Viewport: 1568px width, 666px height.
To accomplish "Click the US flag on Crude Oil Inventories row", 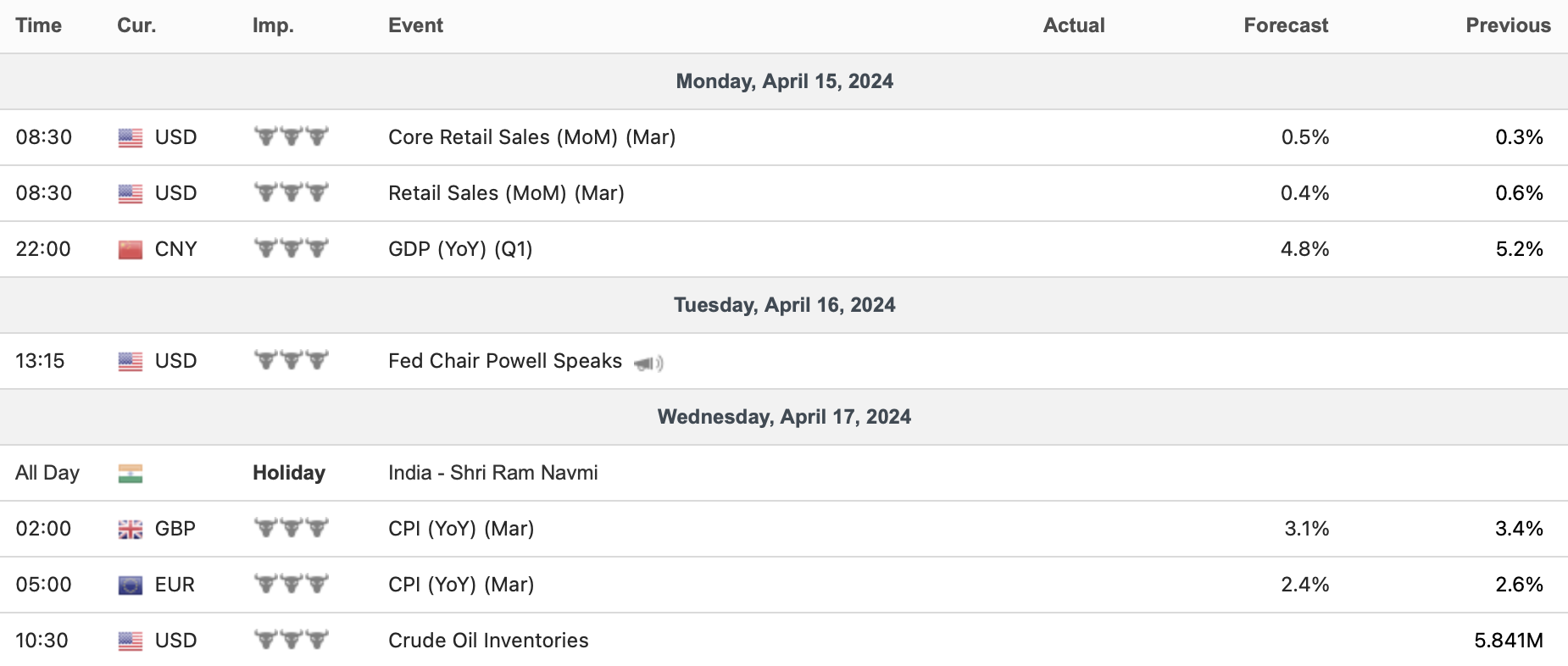I will coord(131,641).
